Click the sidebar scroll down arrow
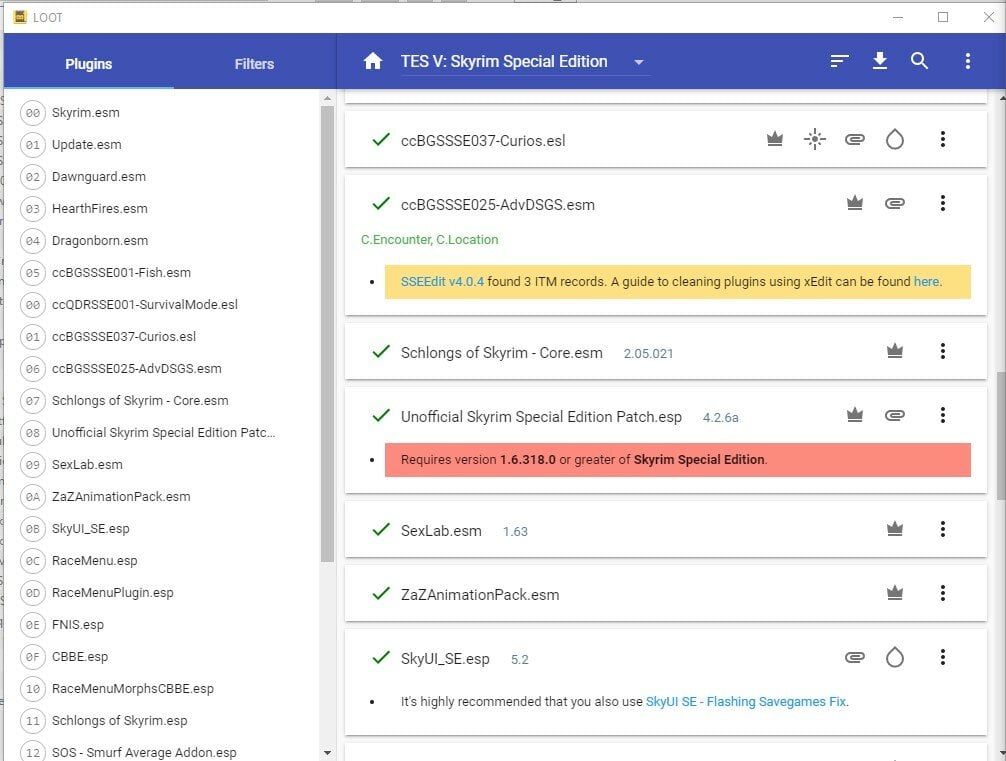The width and height of the screenshot is (1006, 761). click(327, 753)
